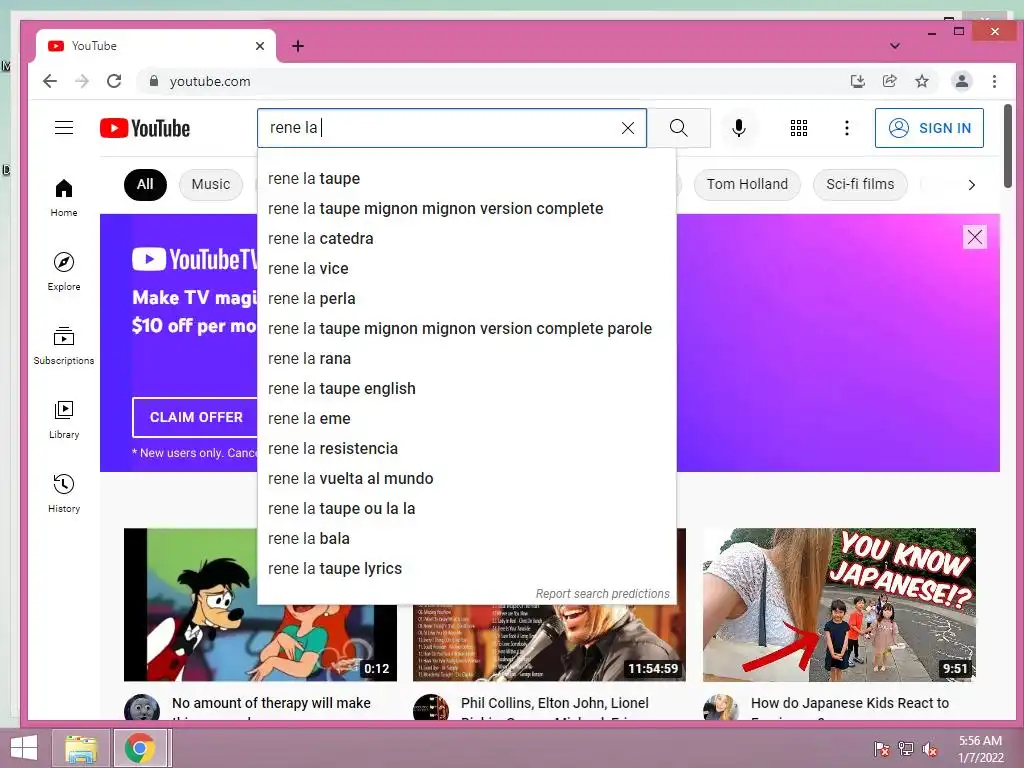Select the Sci-fi films filter chip
The height and width of the screenshot is (768, 1024).
point(860,185)
